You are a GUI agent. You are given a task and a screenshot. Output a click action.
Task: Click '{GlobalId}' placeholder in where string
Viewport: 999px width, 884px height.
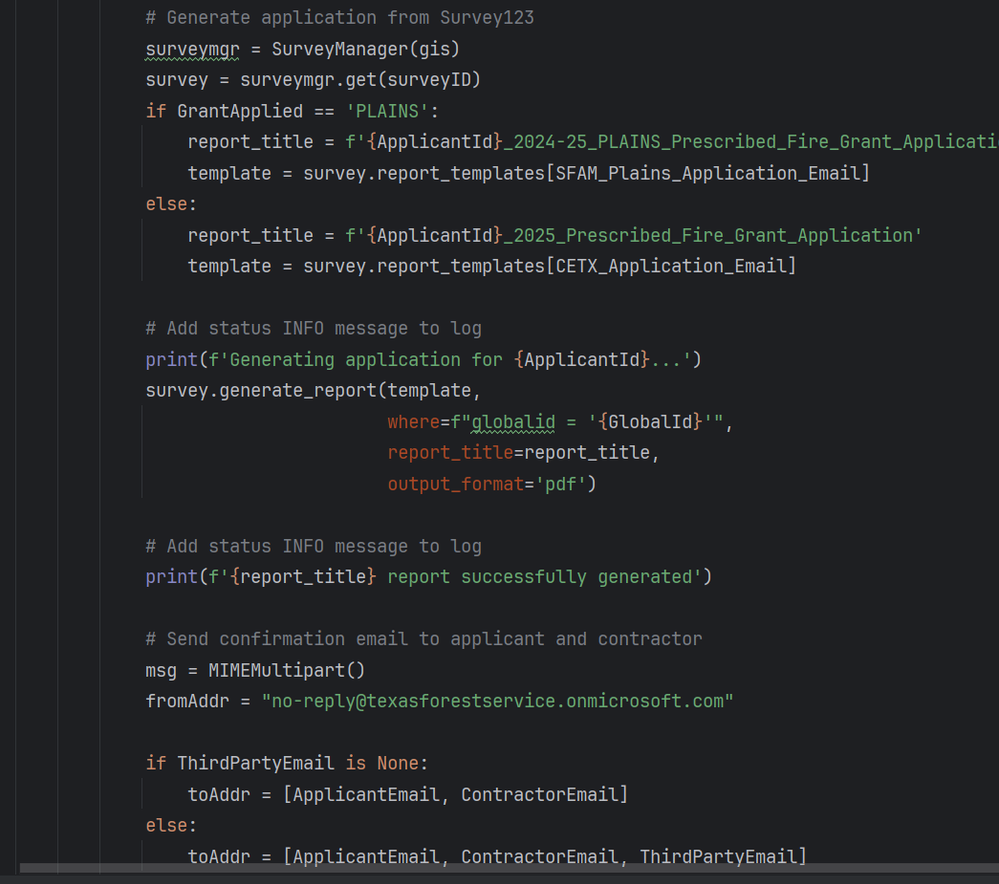pyautogui.click(x=650, y=422)
